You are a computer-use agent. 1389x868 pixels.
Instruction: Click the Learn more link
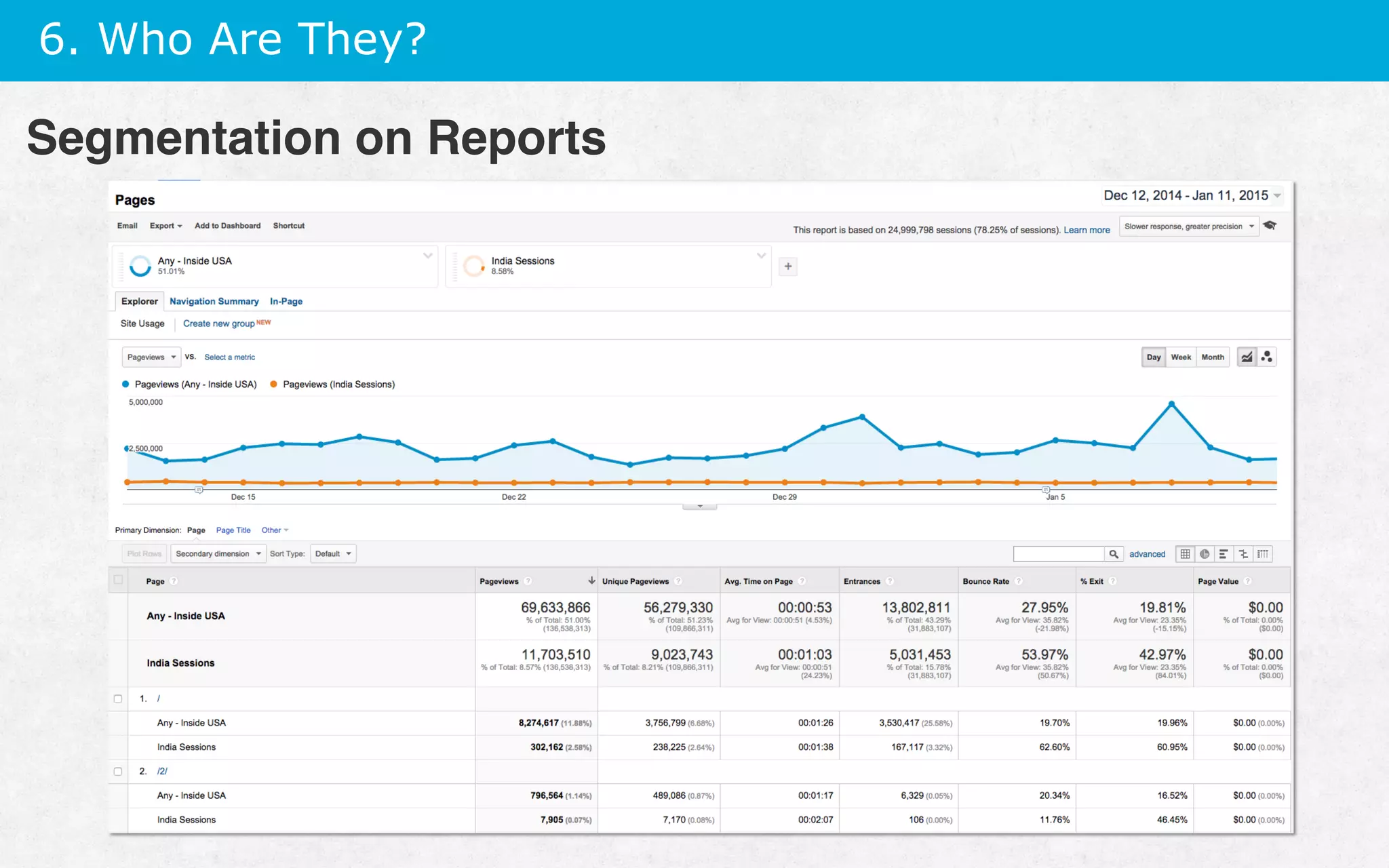1087,230
